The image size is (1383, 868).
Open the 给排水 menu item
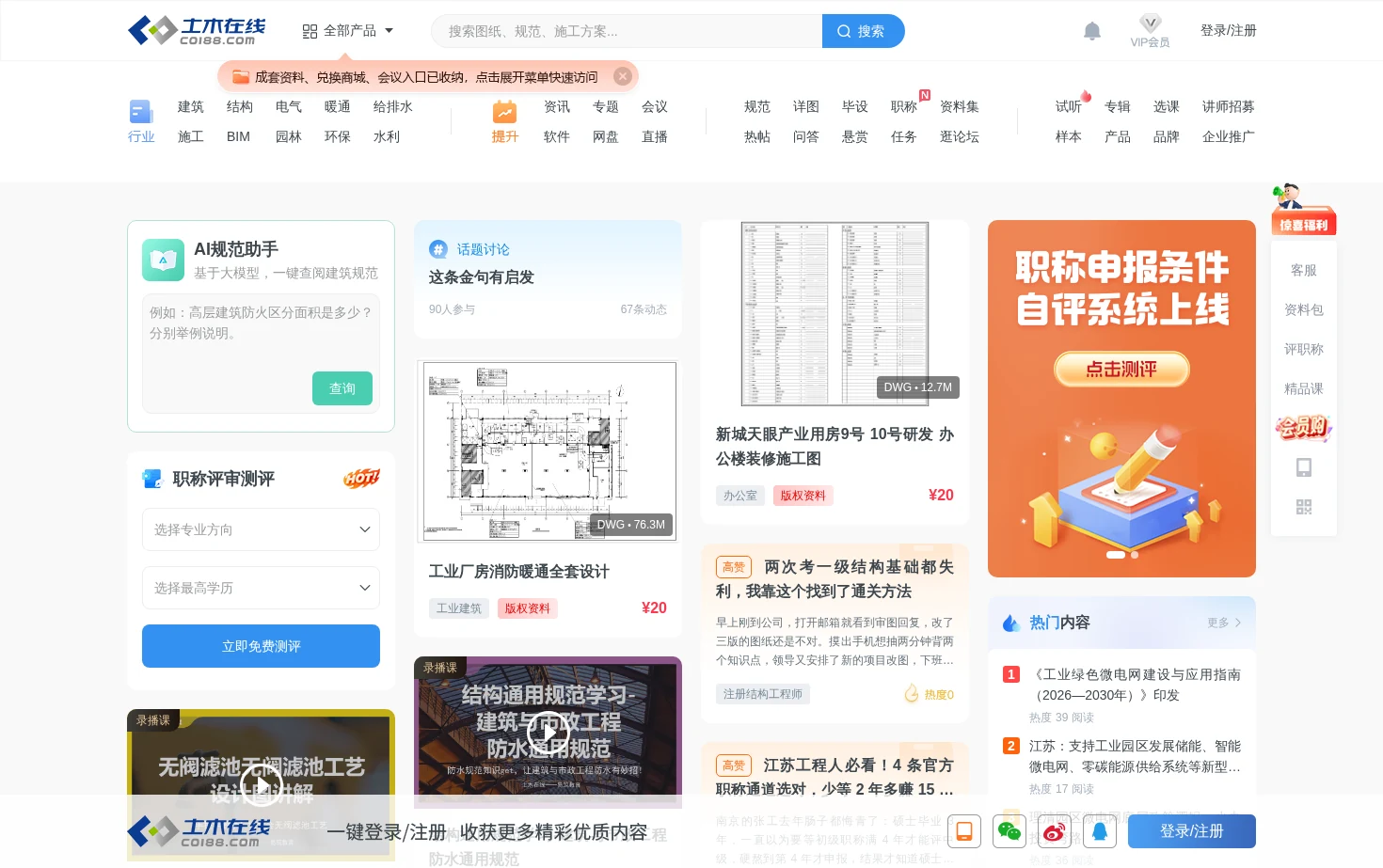point(393,106)
